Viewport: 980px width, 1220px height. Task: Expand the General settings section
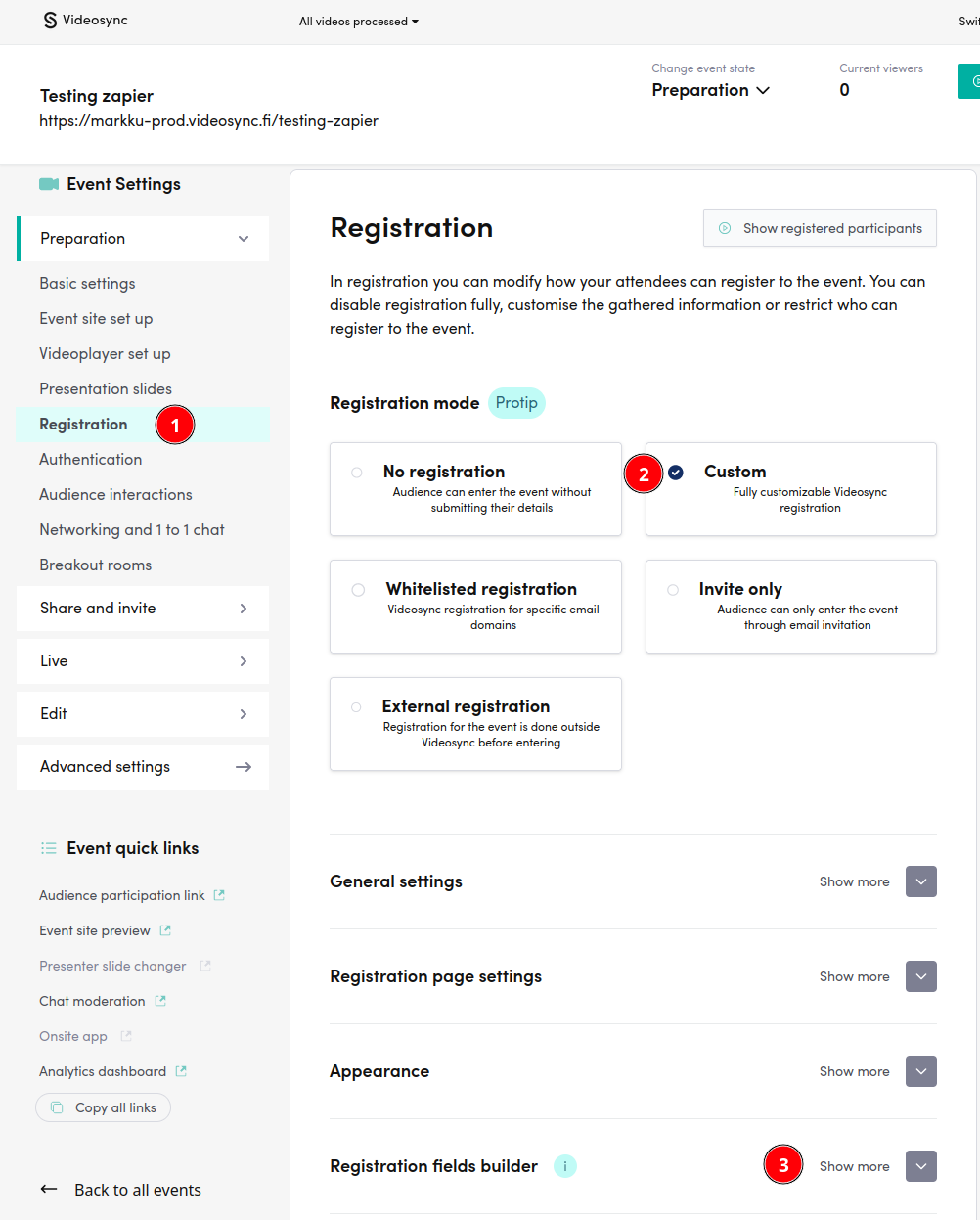(920, 881)
